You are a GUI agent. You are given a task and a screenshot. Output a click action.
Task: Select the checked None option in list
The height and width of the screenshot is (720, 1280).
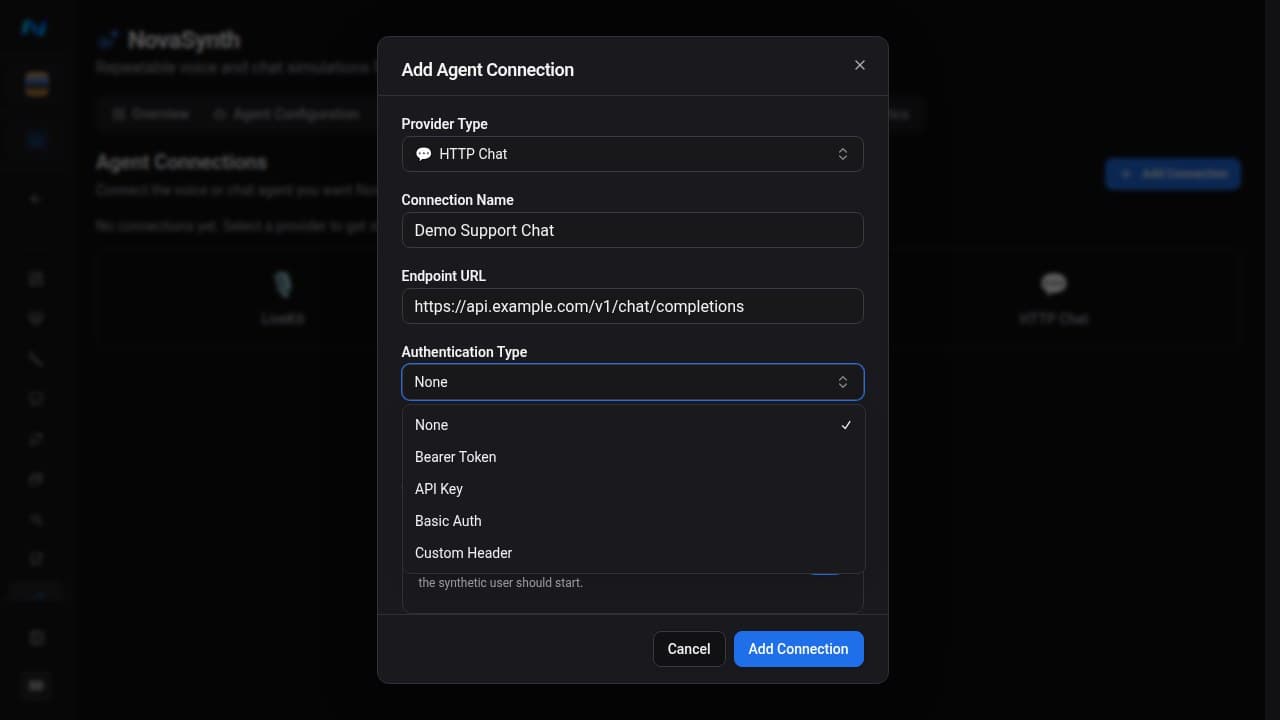coord(633,425)
